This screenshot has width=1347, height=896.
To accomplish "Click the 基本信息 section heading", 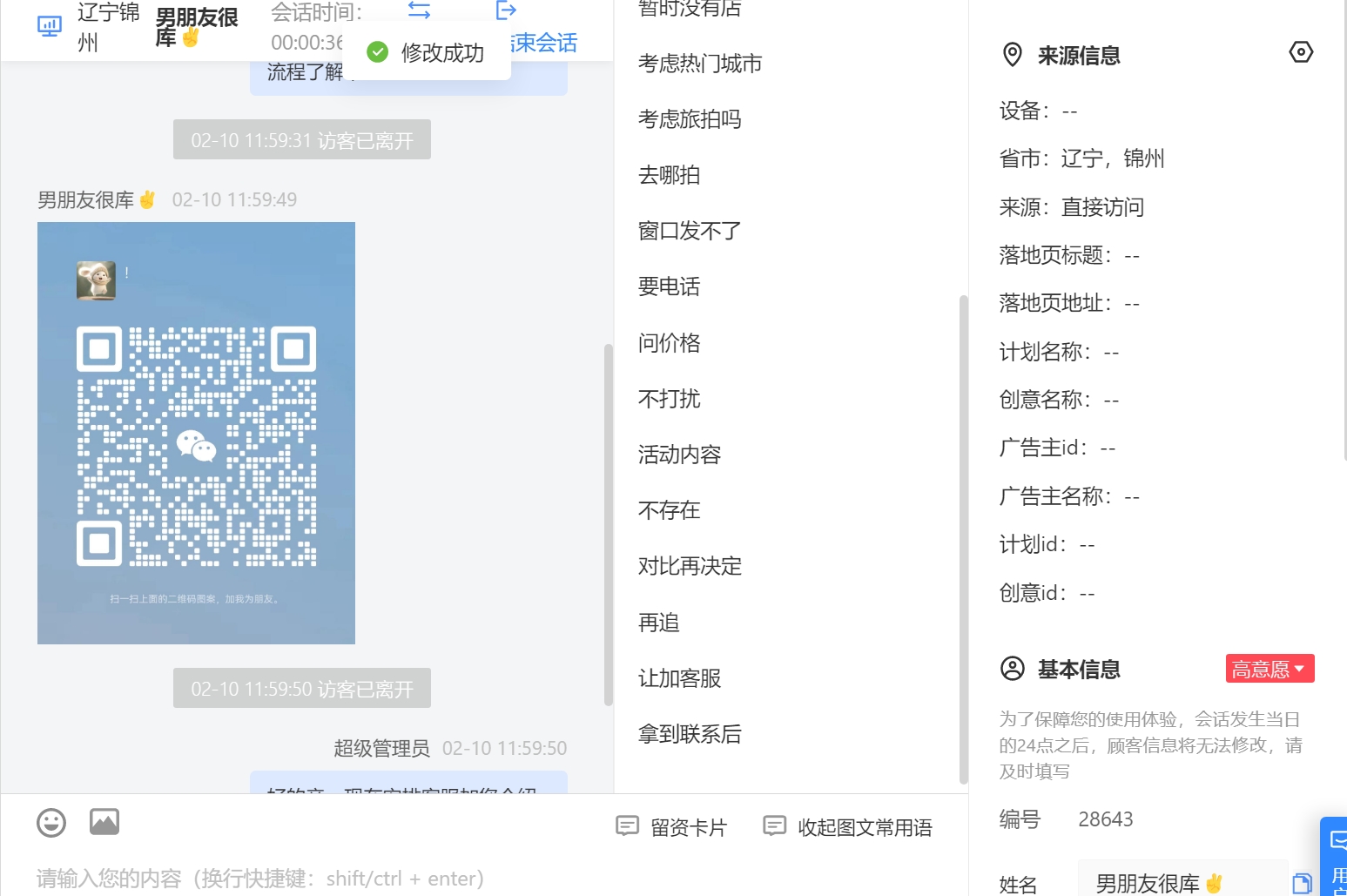I will coord(1079,670).
